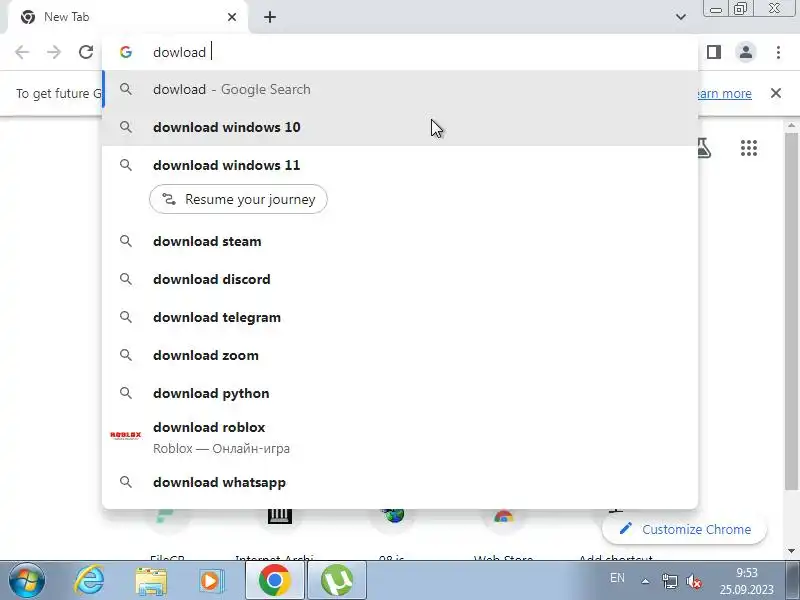Choose 'download discord' suggestion
The image size is (800, 600).
tap(400, 279)
